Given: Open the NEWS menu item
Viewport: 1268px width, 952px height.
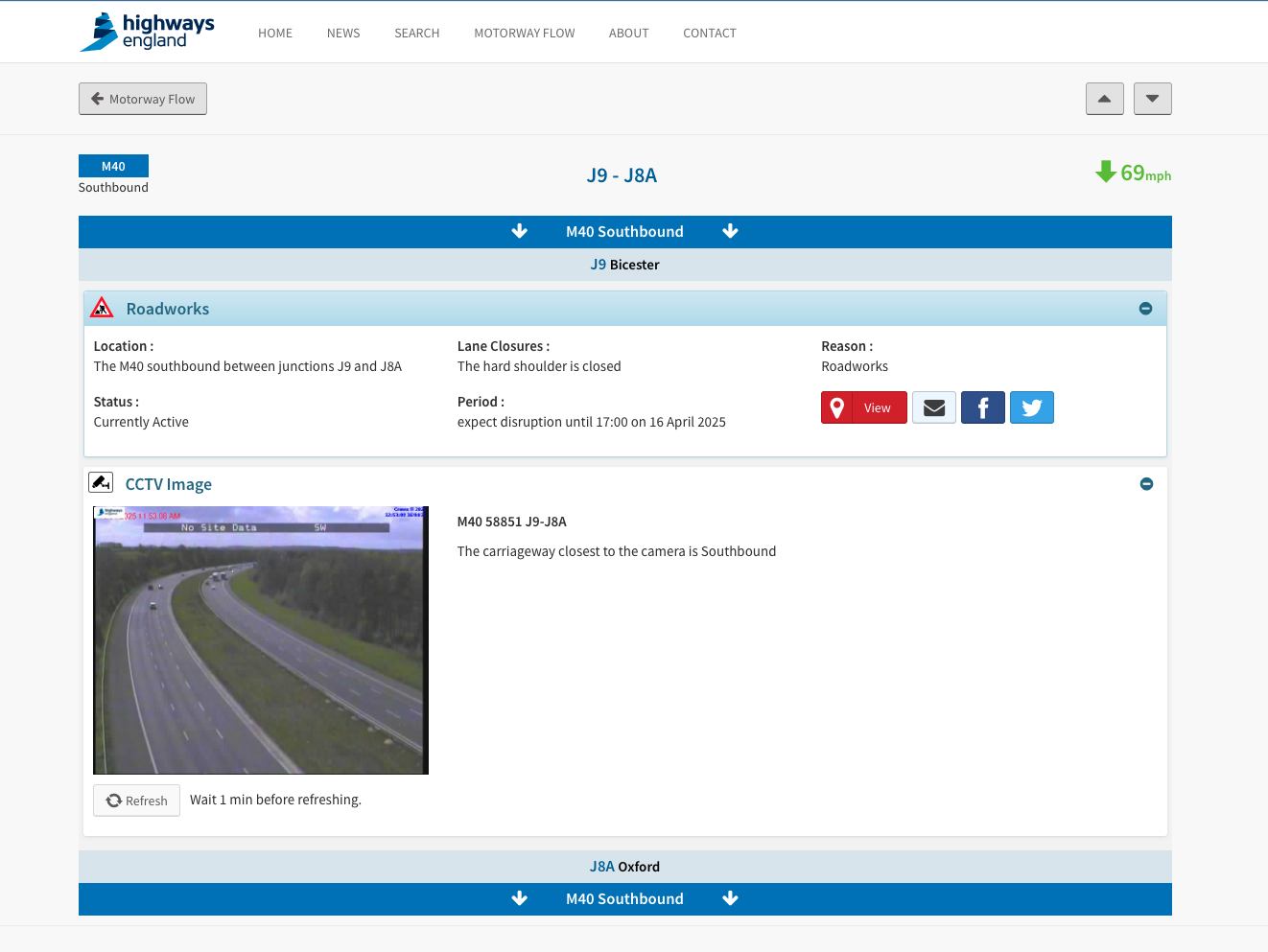Looking at the screenshot, I should coord(343,33).
